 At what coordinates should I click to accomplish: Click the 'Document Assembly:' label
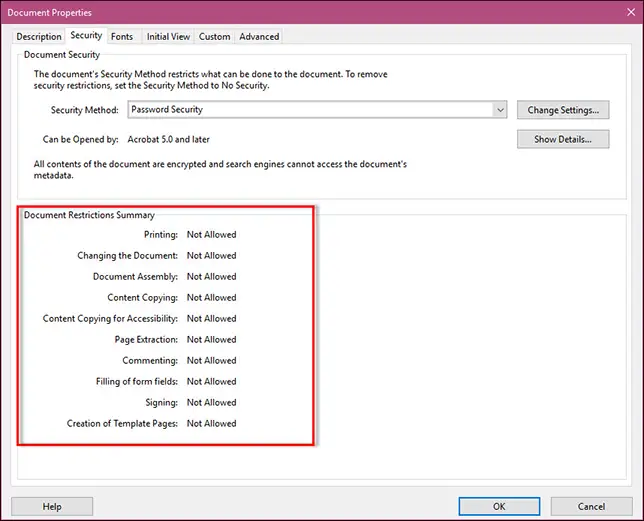[x=135, y=276]
